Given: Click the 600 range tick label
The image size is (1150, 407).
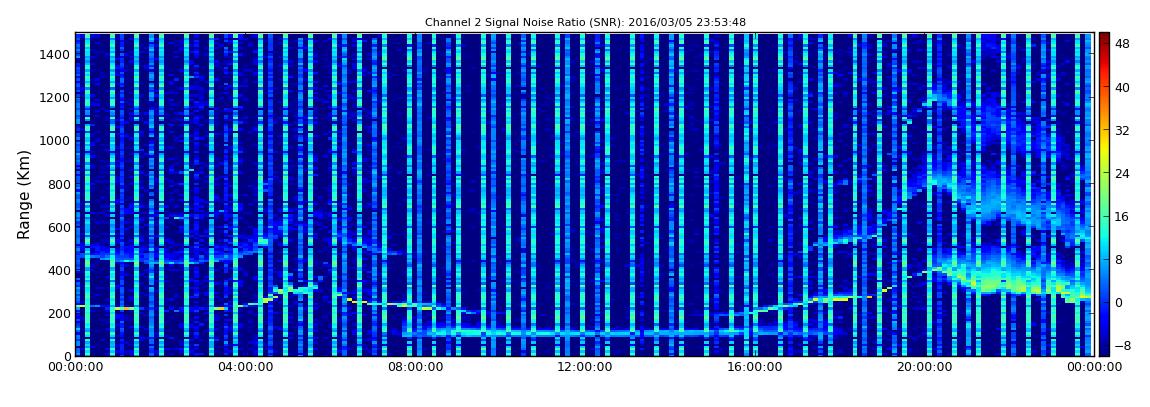Looking at the screenshot, I should tap(59, 227).
